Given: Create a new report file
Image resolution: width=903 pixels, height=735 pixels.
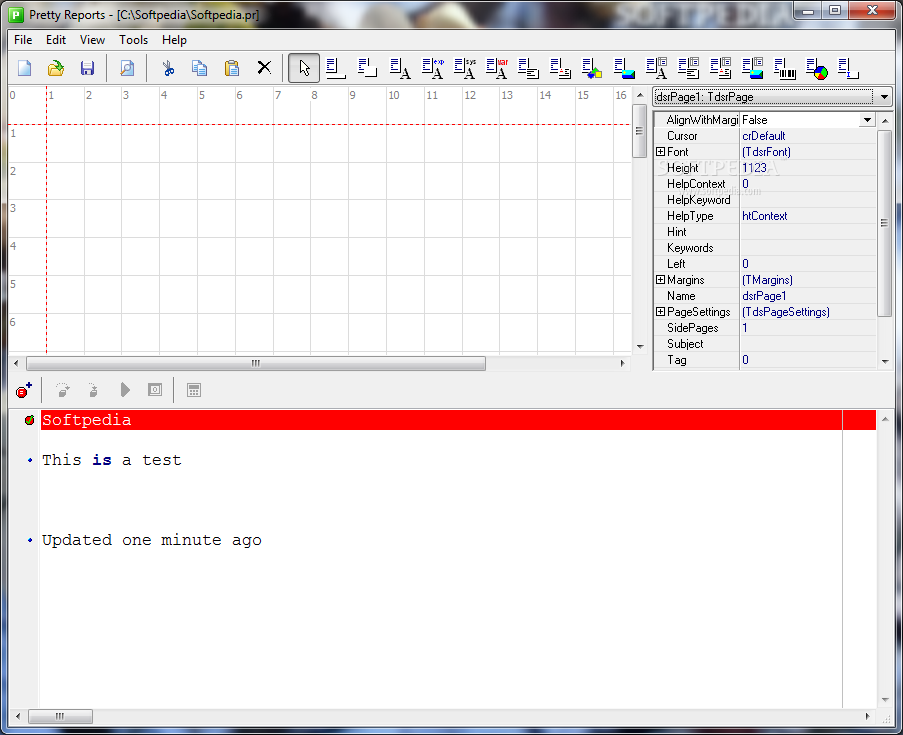Looking at the screenshot, I should tap(24, 69).
